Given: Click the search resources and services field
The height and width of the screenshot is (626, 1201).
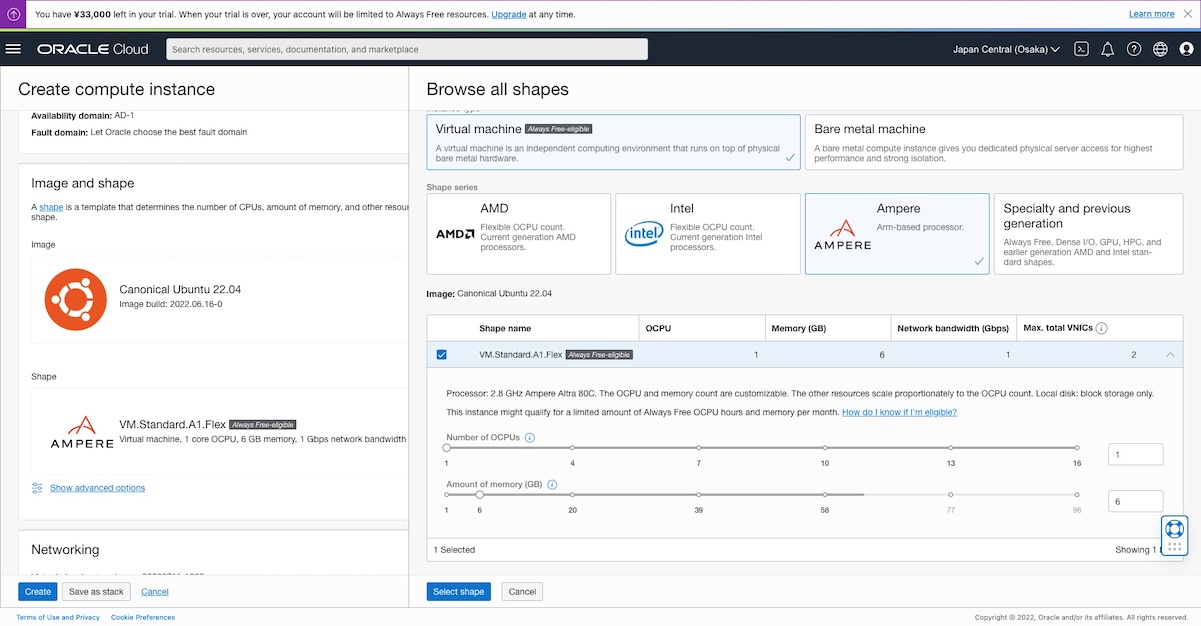Looking at the screenshot, I should coord(407,49).
